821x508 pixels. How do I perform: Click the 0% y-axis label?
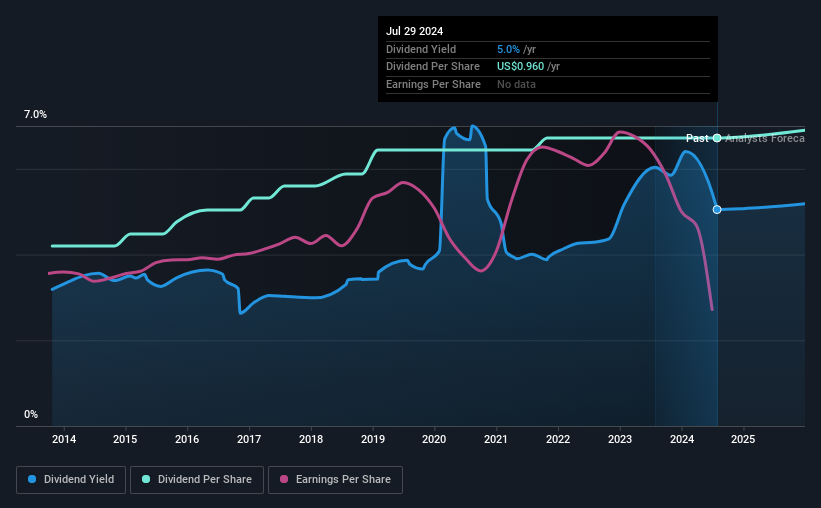pos(31,414)
